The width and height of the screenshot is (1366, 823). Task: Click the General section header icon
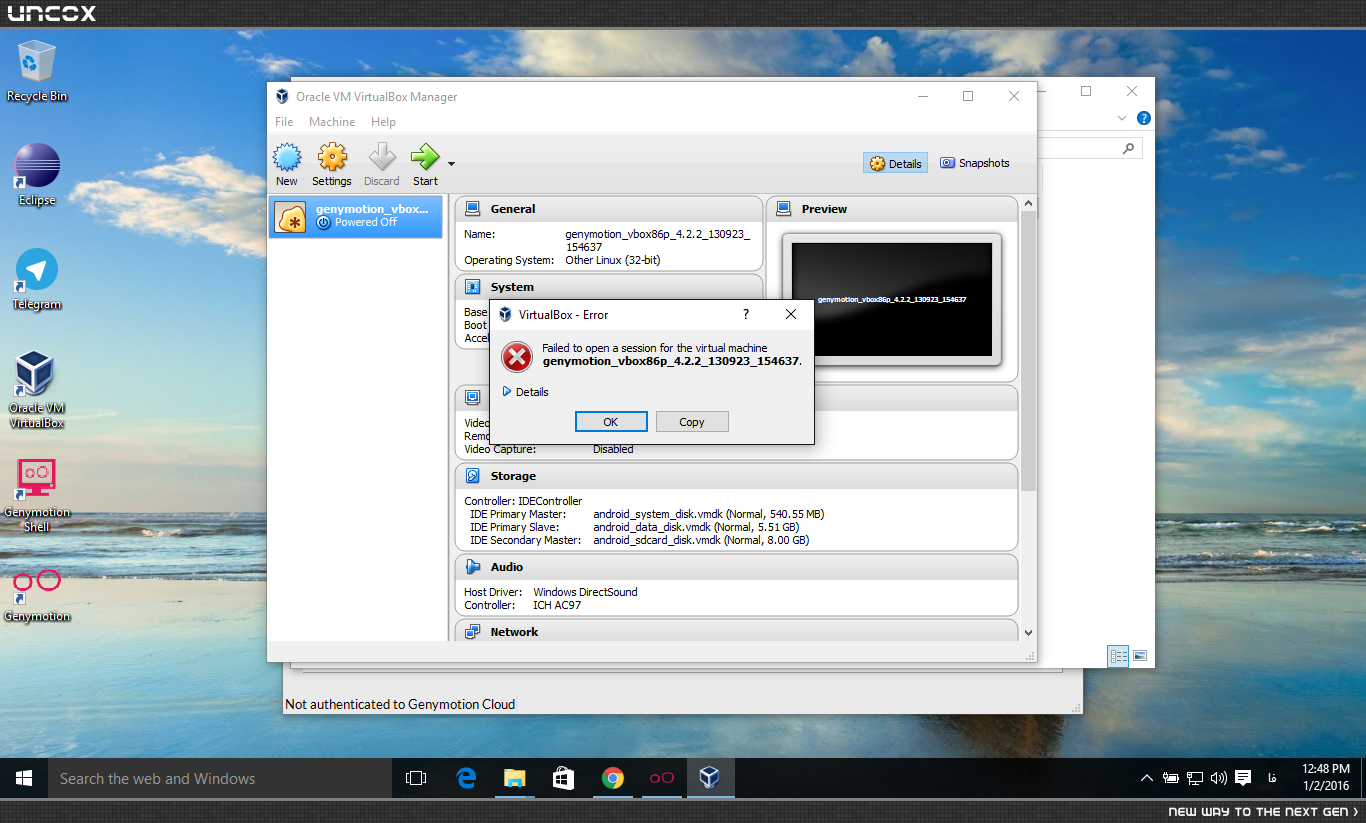472,209
